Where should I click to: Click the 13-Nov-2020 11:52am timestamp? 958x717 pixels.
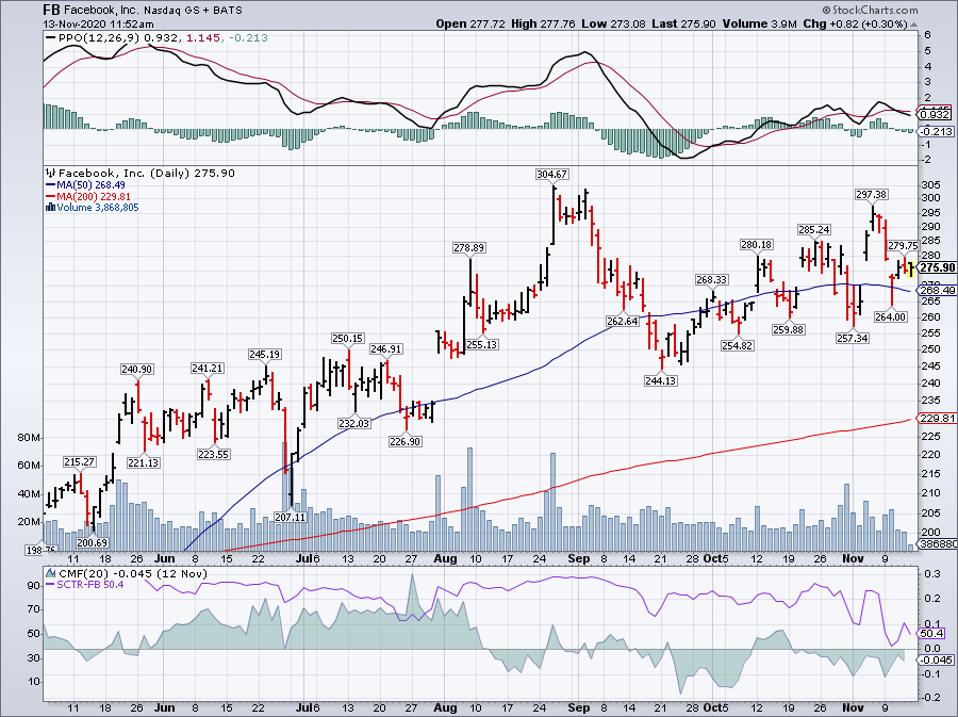click(98, 24)
